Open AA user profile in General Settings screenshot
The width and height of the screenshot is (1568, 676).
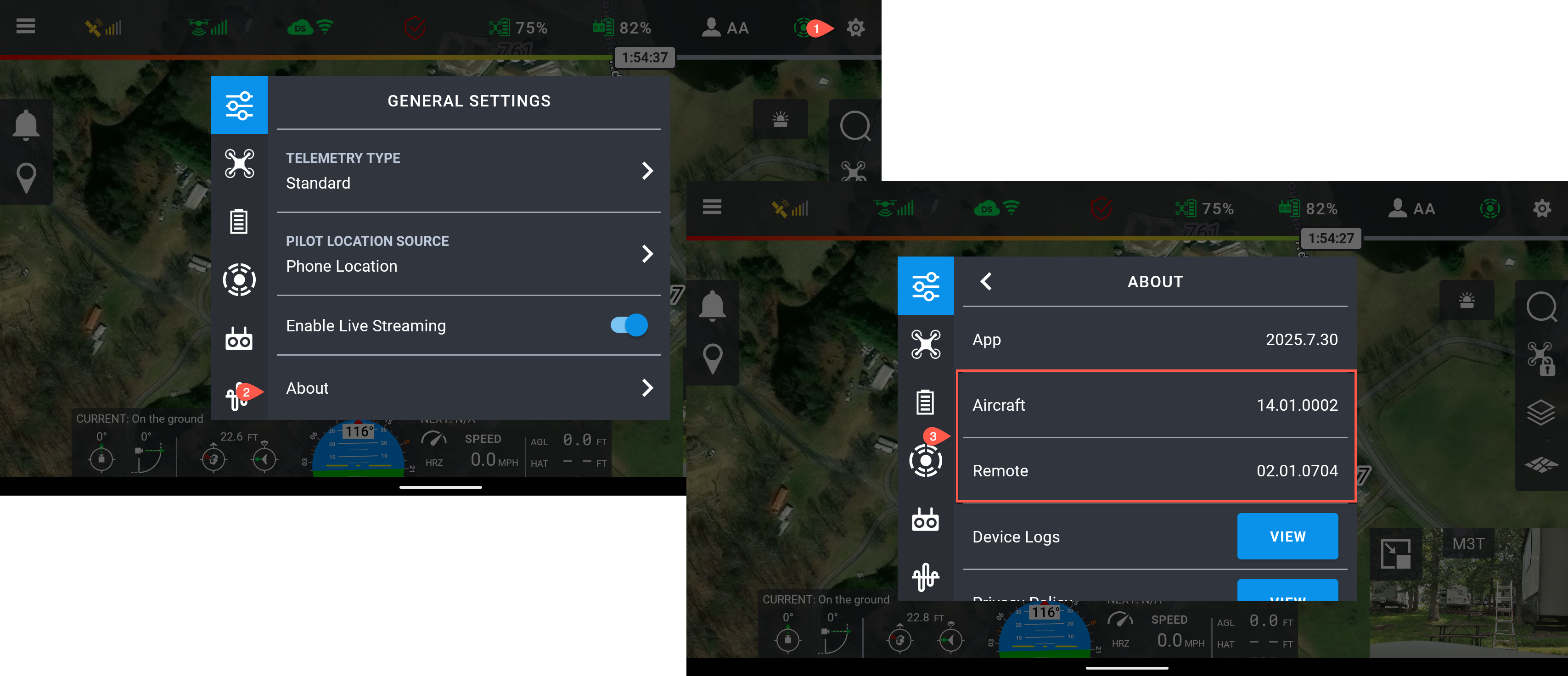(x=725, y=28)
